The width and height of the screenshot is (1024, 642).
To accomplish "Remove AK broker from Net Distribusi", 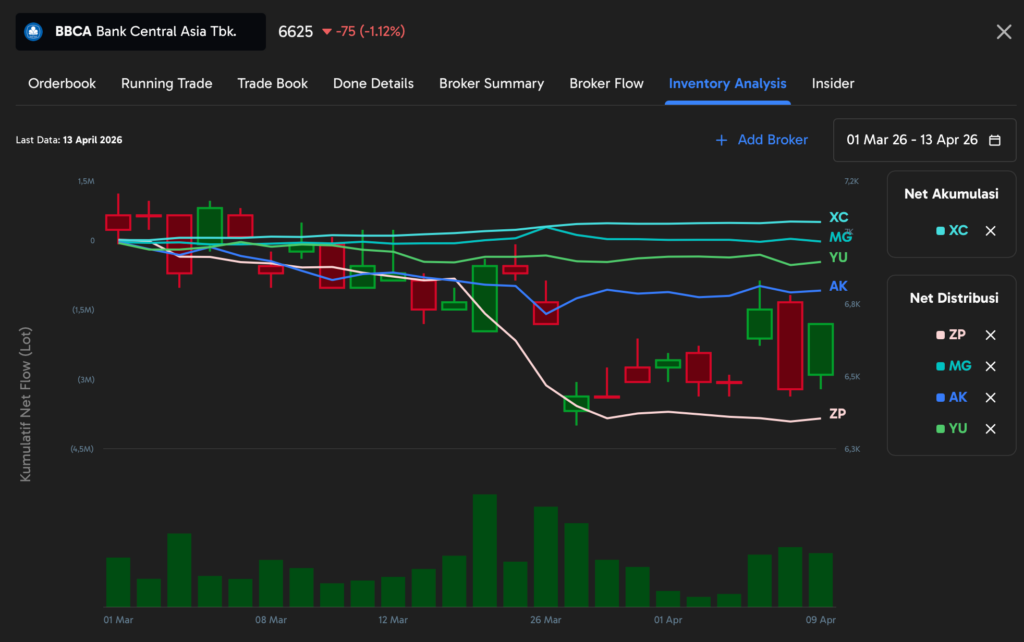I will tap(990, 397).
